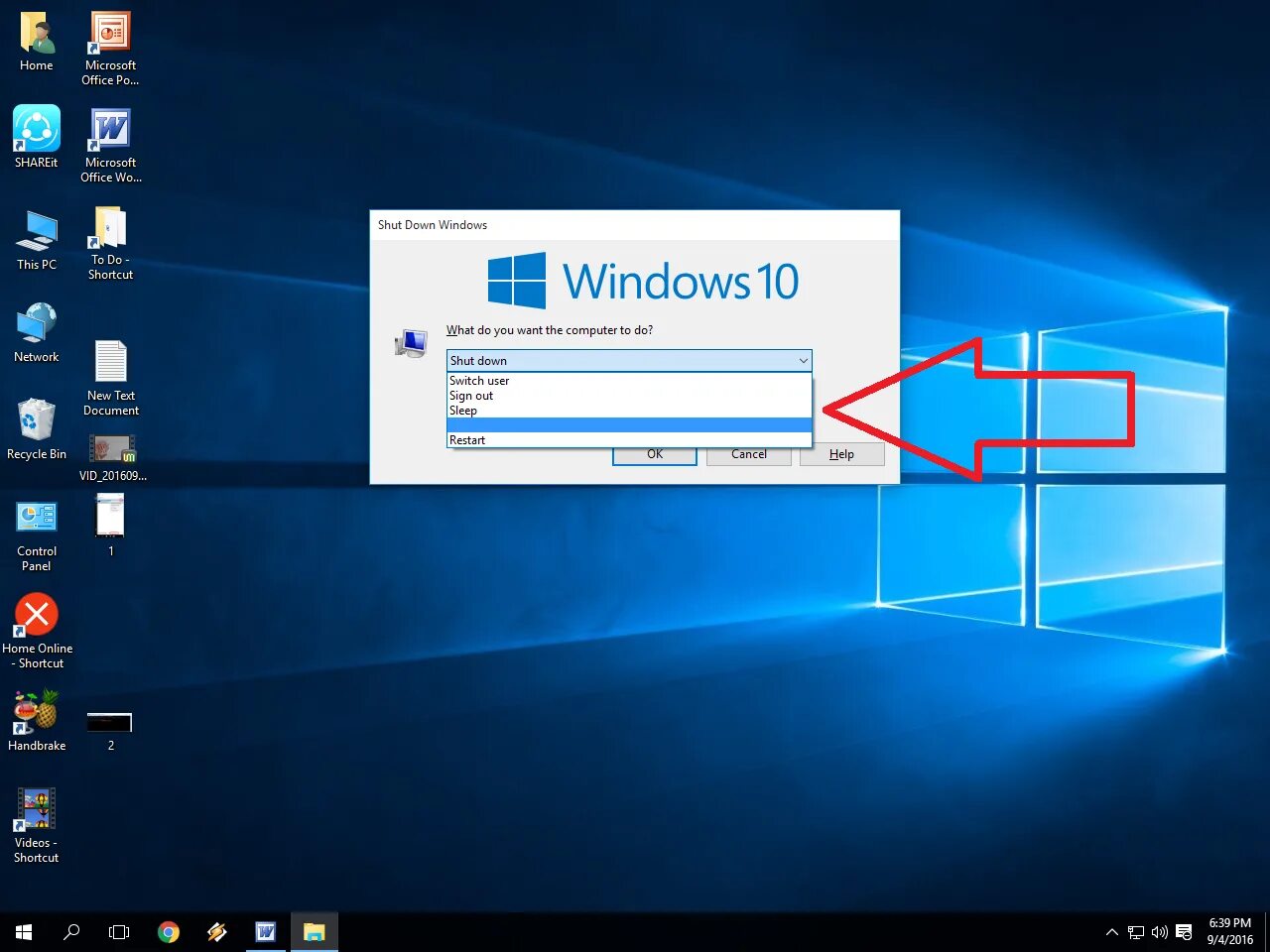1270x952 pixels.
Task: Choose Restart from the list
Action: 629,440
